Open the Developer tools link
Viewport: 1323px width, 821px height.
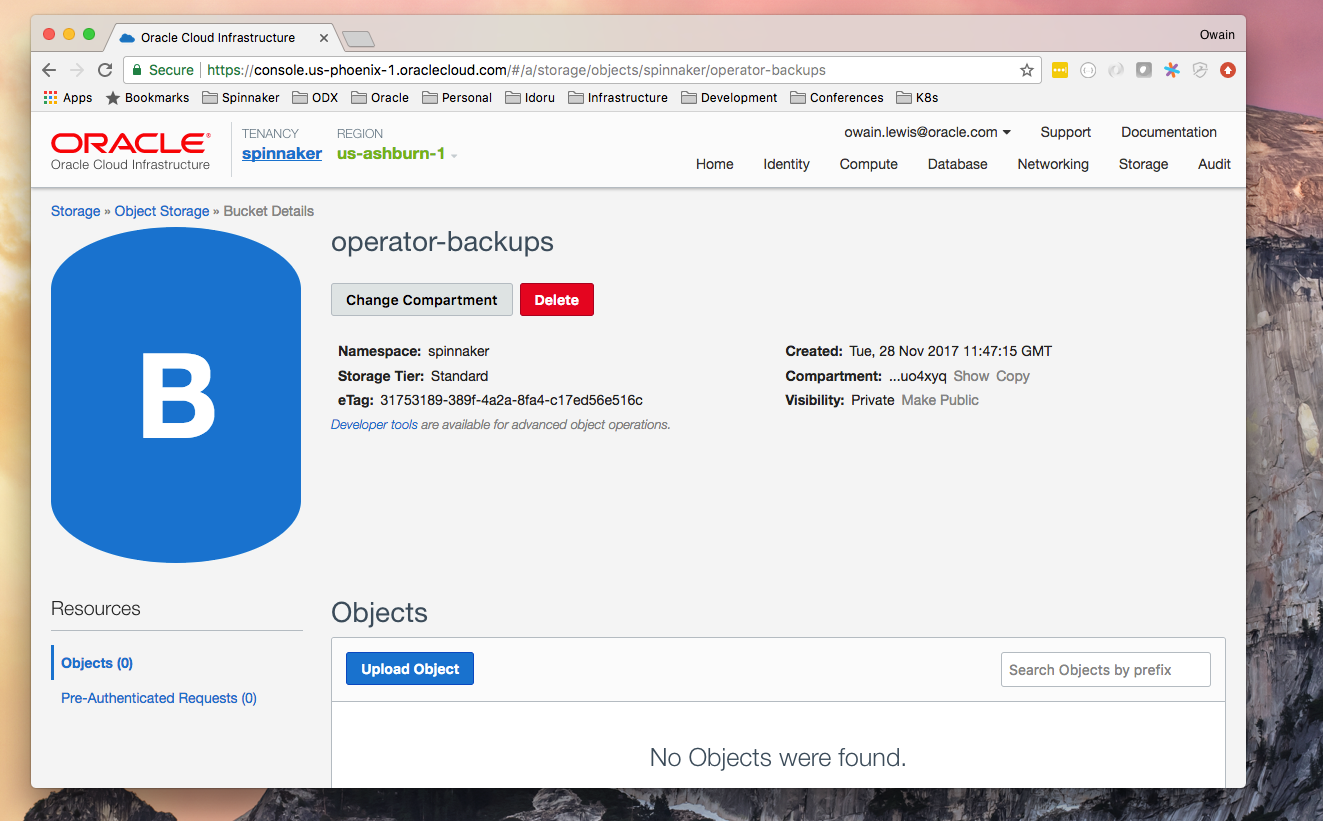[375, 425]
